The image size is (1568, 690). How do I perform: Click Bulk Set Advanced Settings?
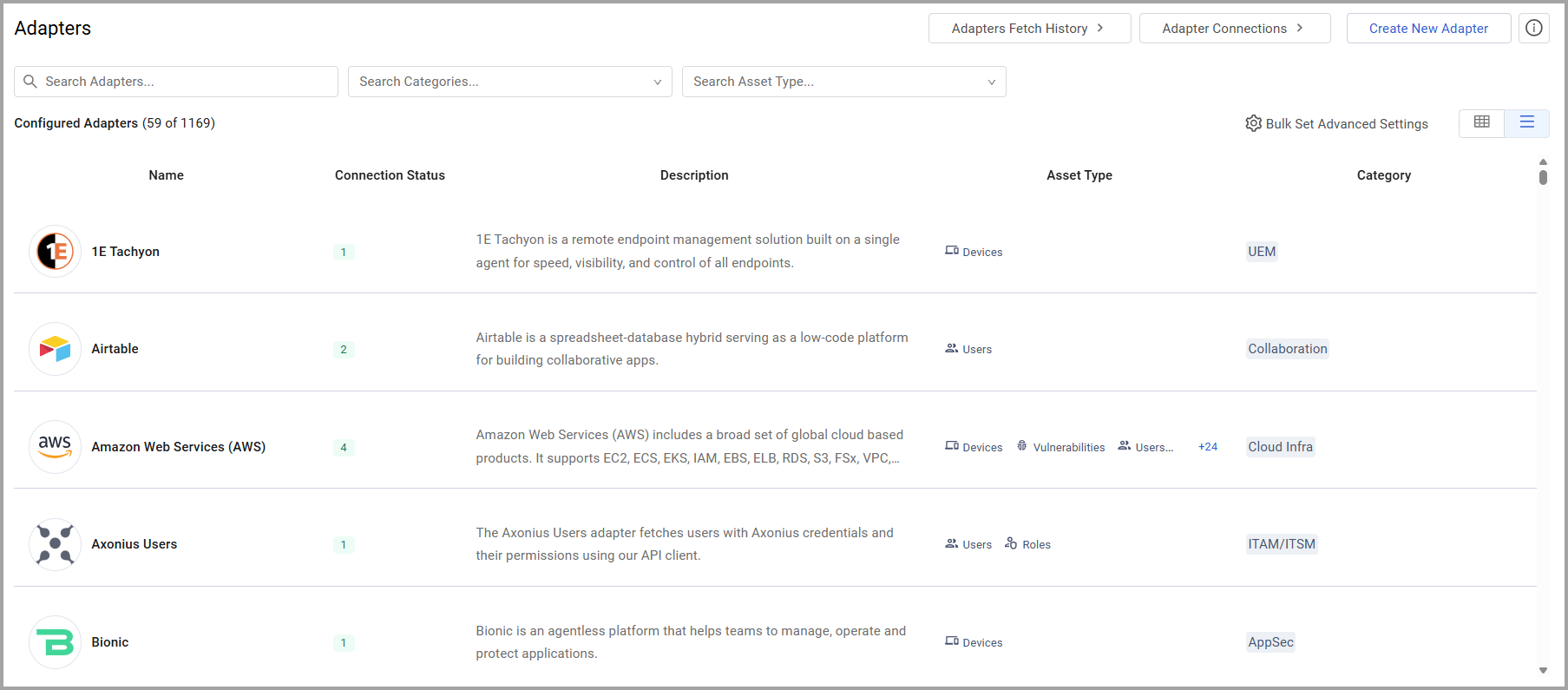1337,123
